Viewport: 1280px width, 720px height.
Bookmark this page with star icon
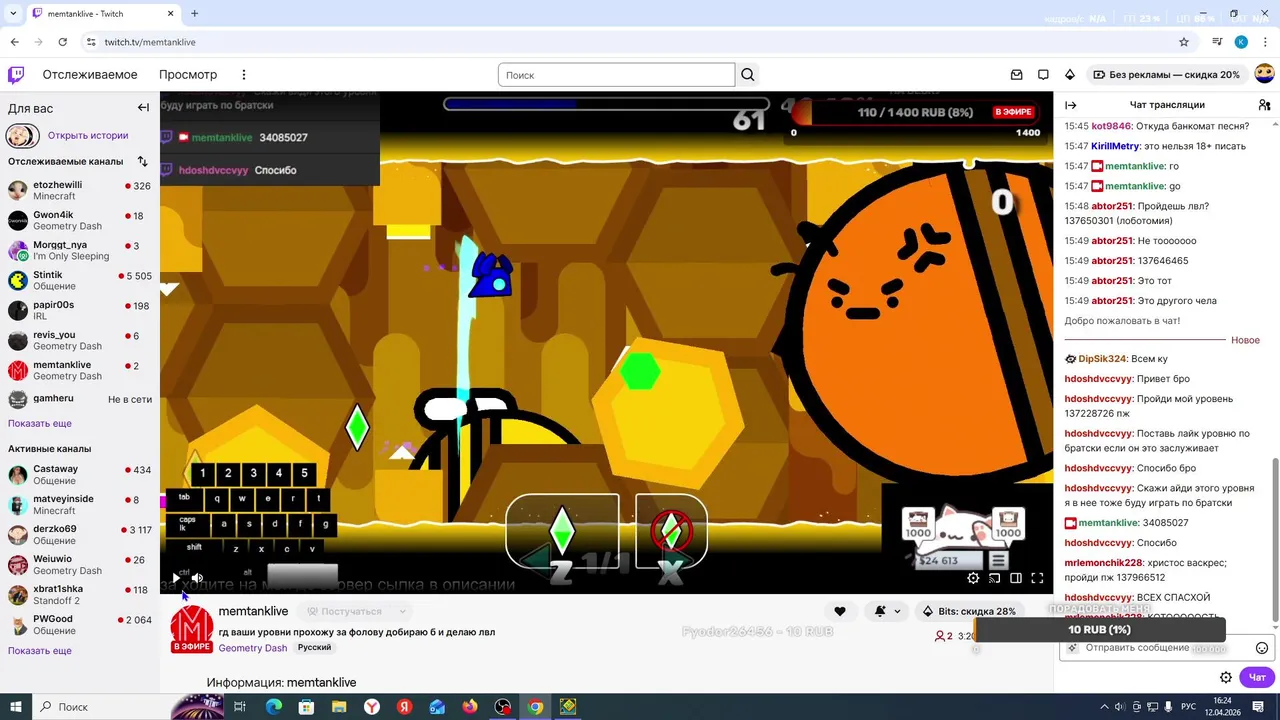(1184, 42)
